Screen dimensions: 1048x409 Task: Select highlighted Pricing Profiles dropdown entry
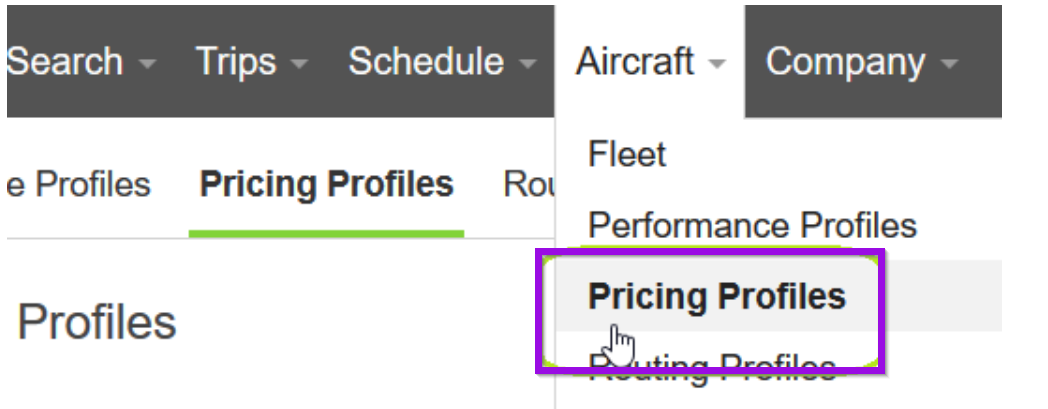716,296
